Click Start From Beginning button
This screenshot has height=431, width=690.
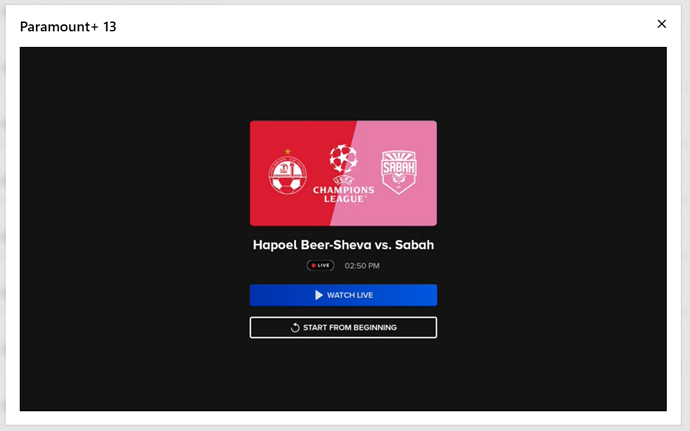(343, 328)
